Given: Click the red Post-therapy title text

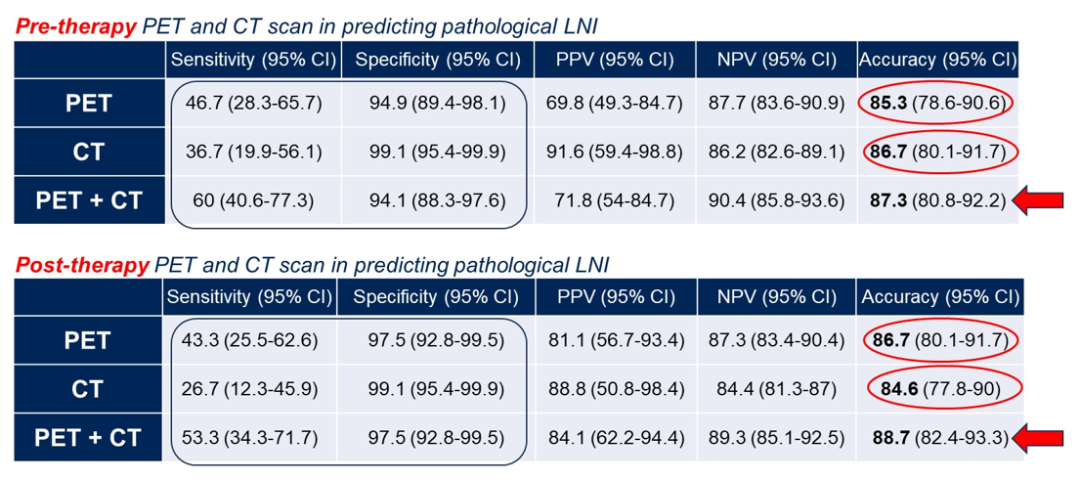Looking at the screenshot, I should (x=80, y=264).
